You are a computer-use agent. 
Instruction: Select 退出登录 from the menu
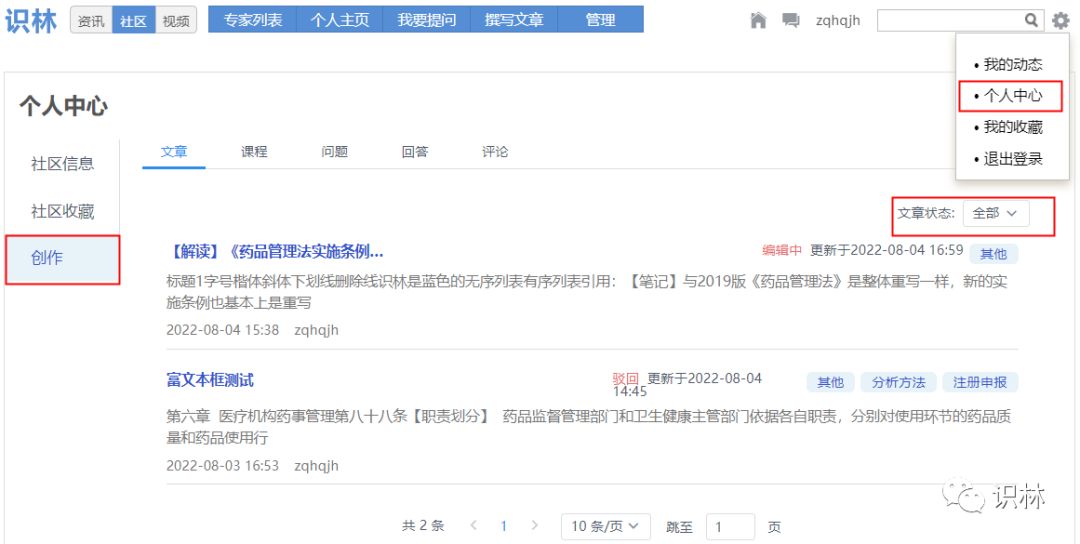pyautogui.click(x=1012, y=159)
